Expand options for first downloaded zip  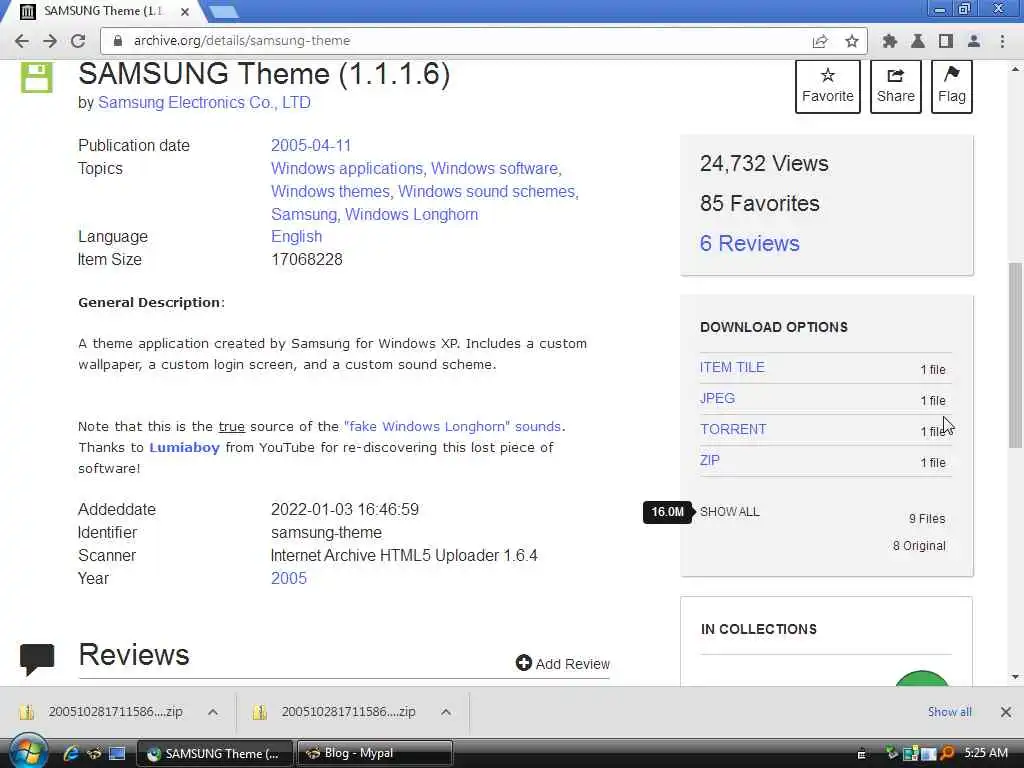point(213,712)
